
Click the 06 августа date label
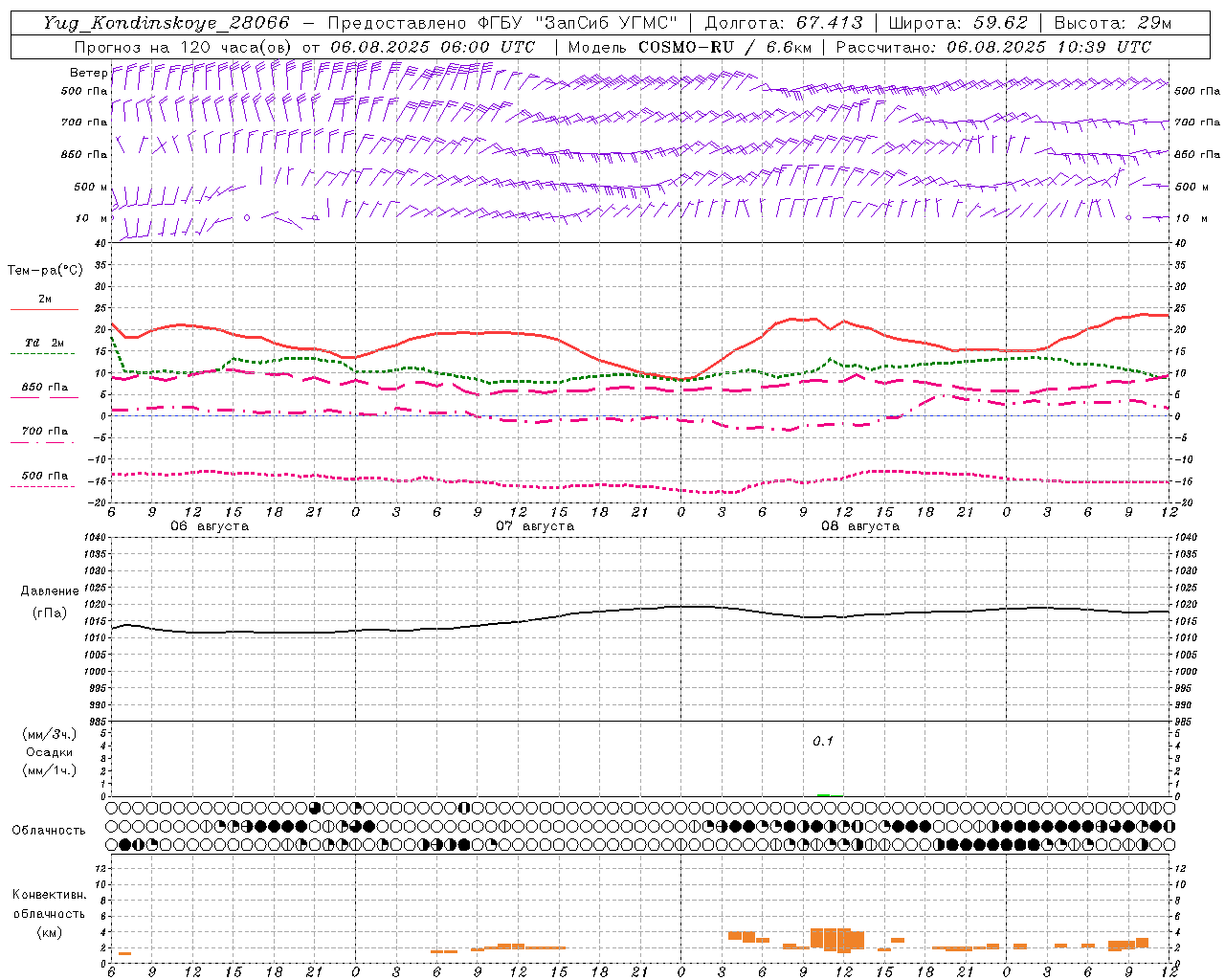pyautogui.click(x=210, y=526)
